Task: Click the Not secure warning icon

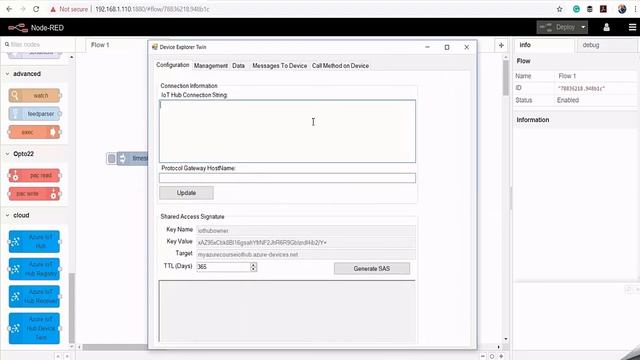Action: (x=53, y=9)
